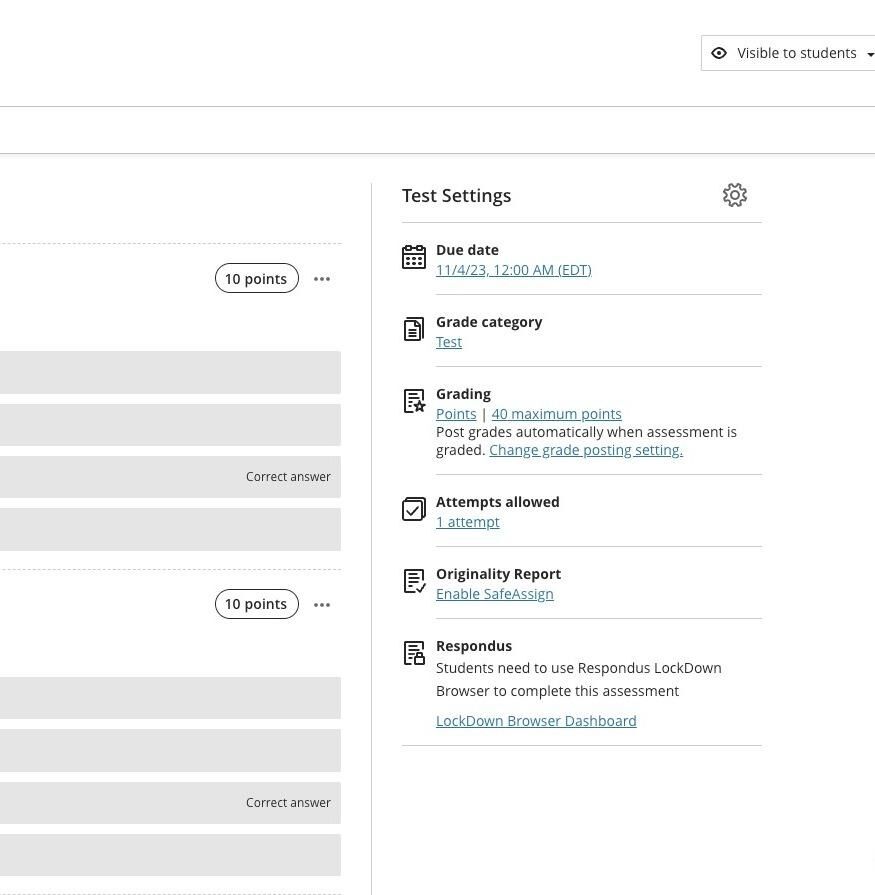Click the Grade category document icon

click(x=414, y=330)
